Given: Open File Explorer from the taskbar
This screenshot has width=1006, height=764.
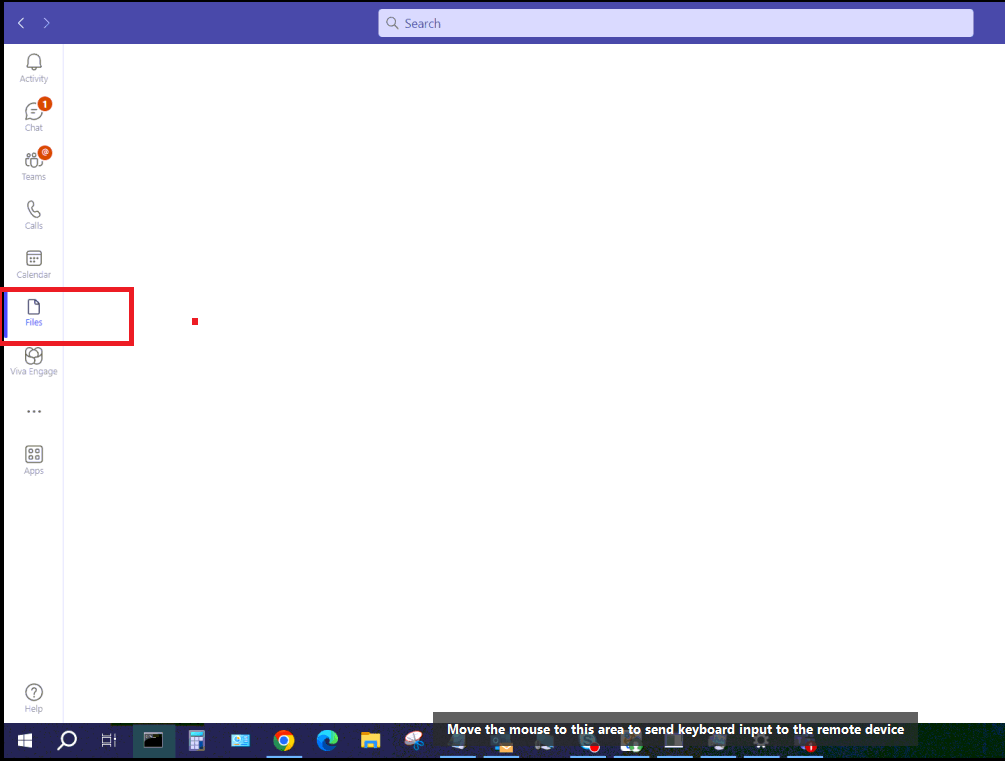Looking at the screenshot, I should [370, 741].
